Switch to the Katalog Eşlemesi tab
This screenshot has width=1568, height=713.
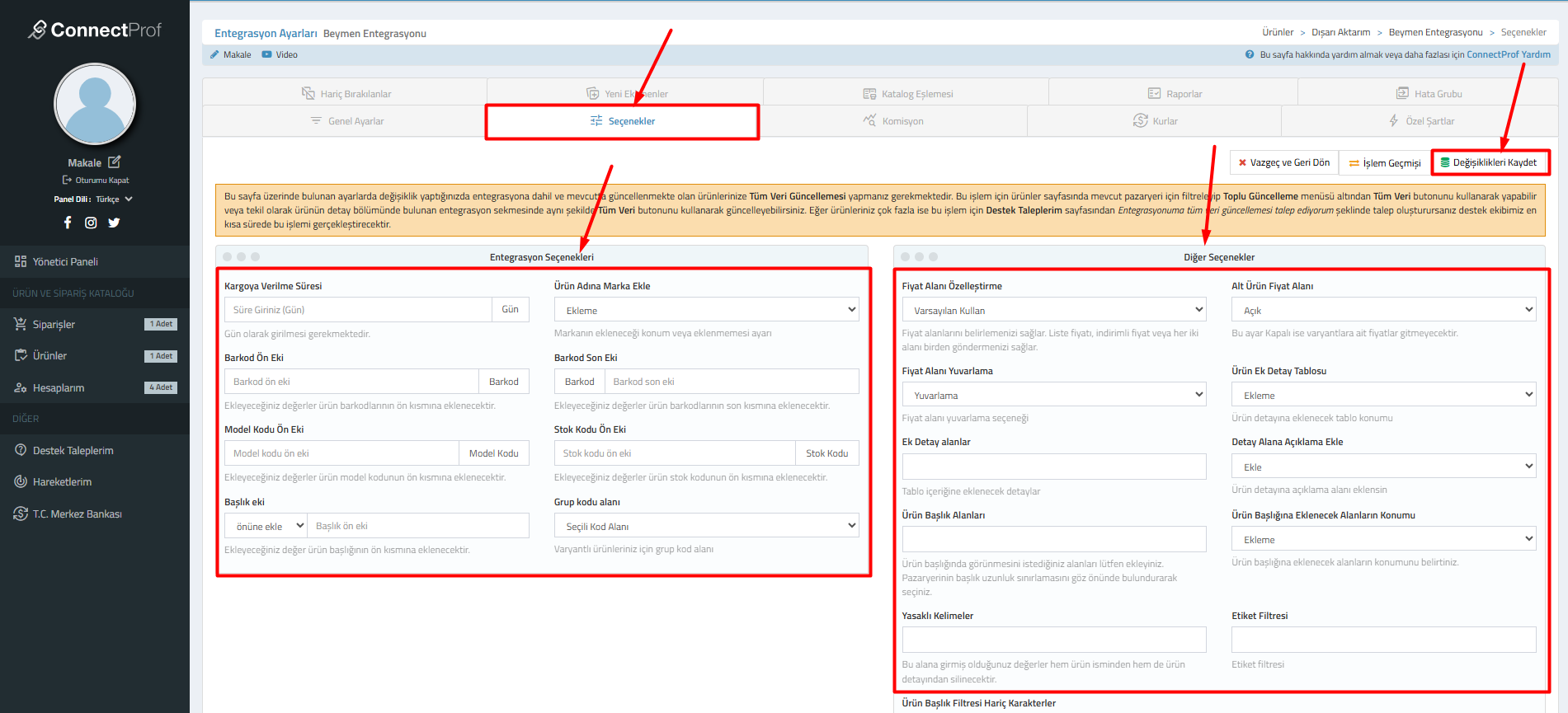907,94
